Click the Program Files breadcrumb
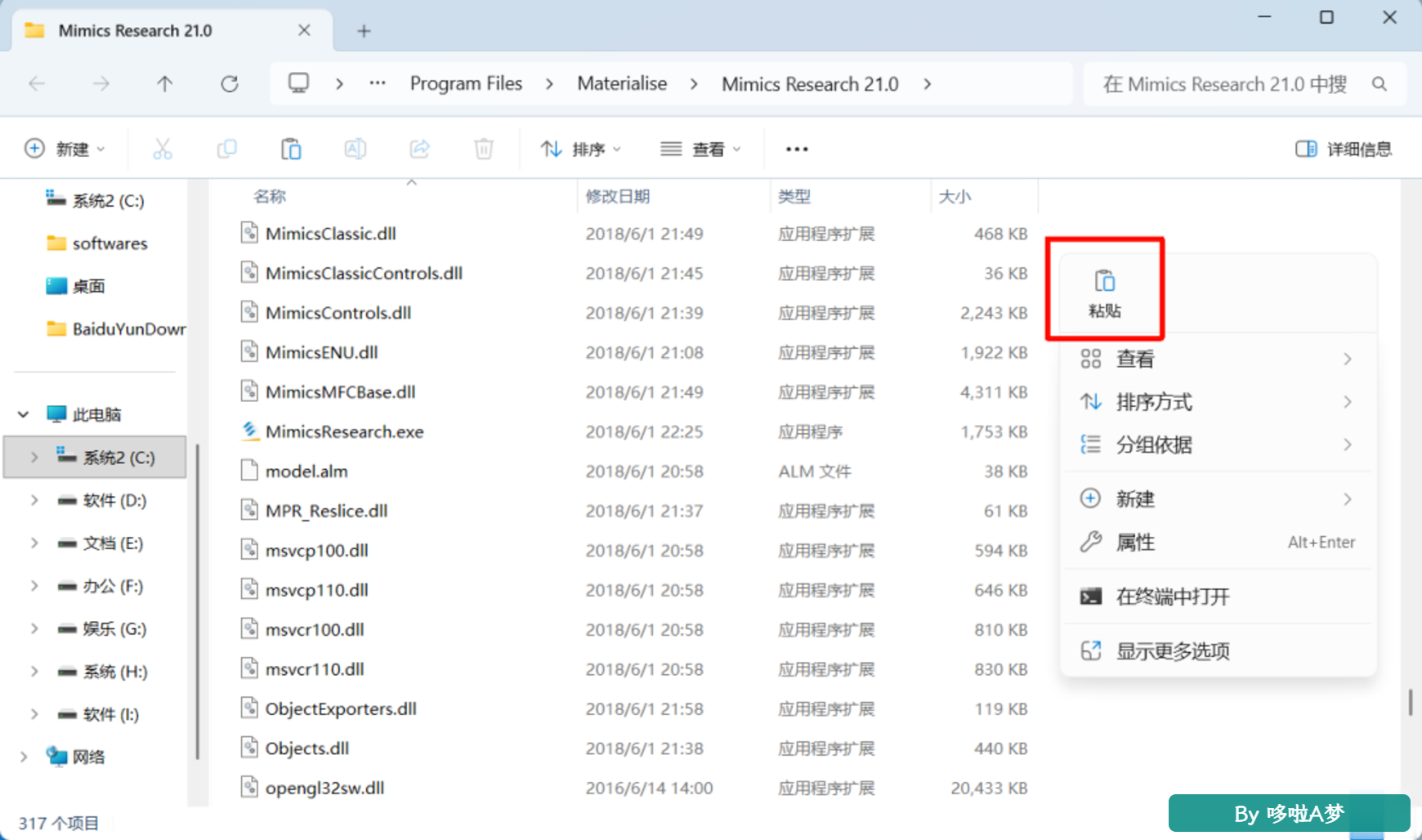The image size is (1422, 840). click(466, 83)
